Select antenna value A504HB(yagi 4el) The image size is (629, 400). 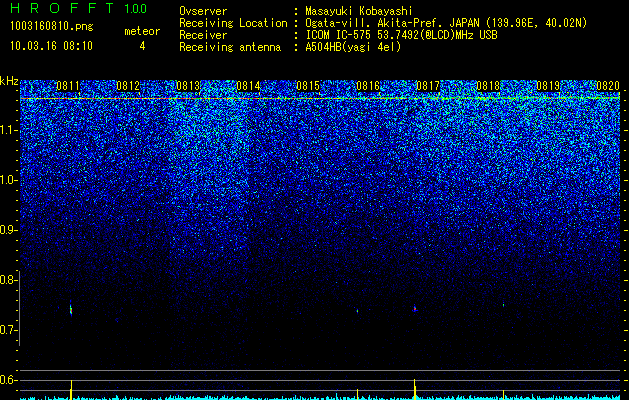point(353,47)
